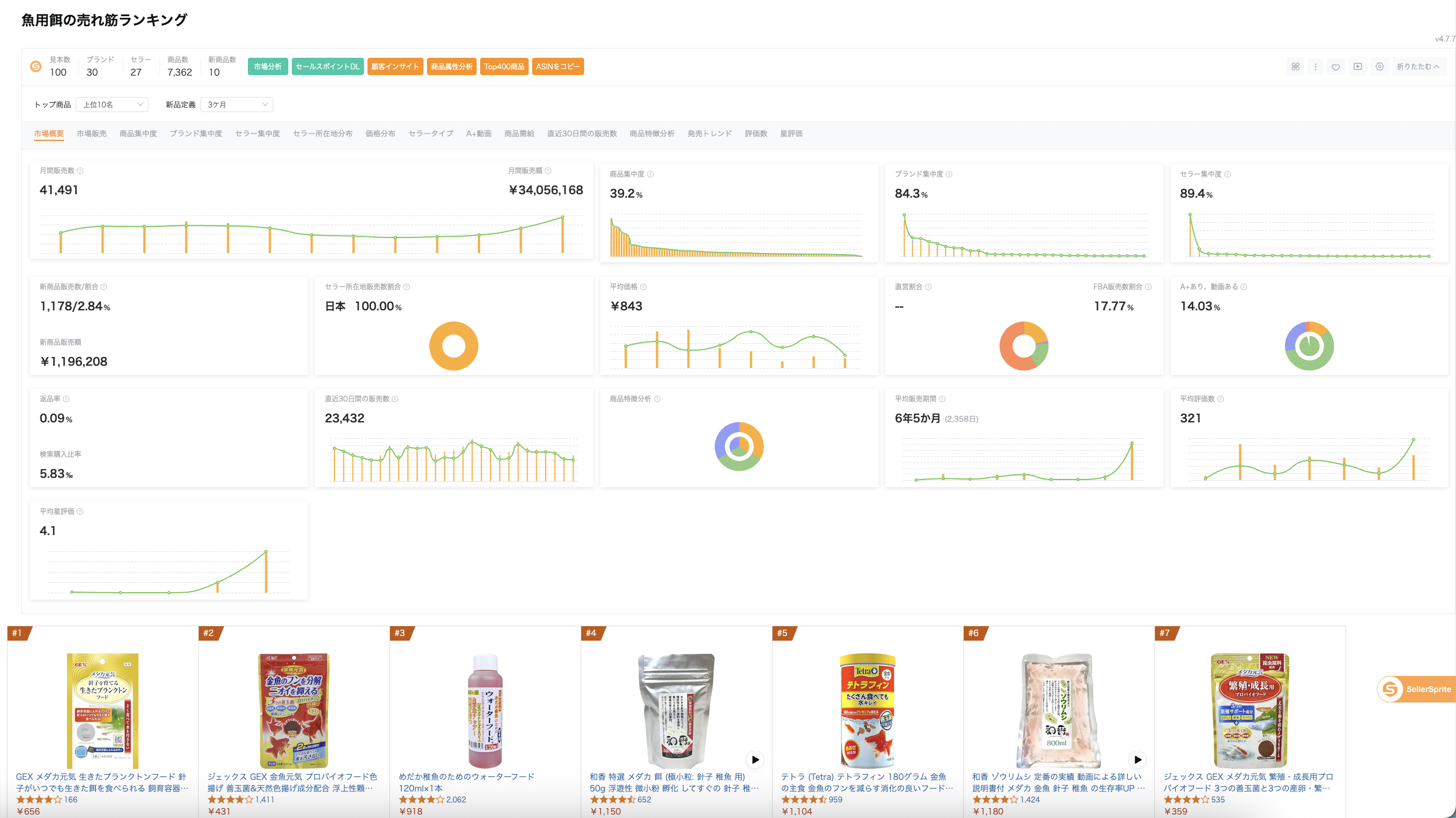Screen dimensions: 1456x818
Task: Open the settings gear icon
Action: tap(1380, 66)
